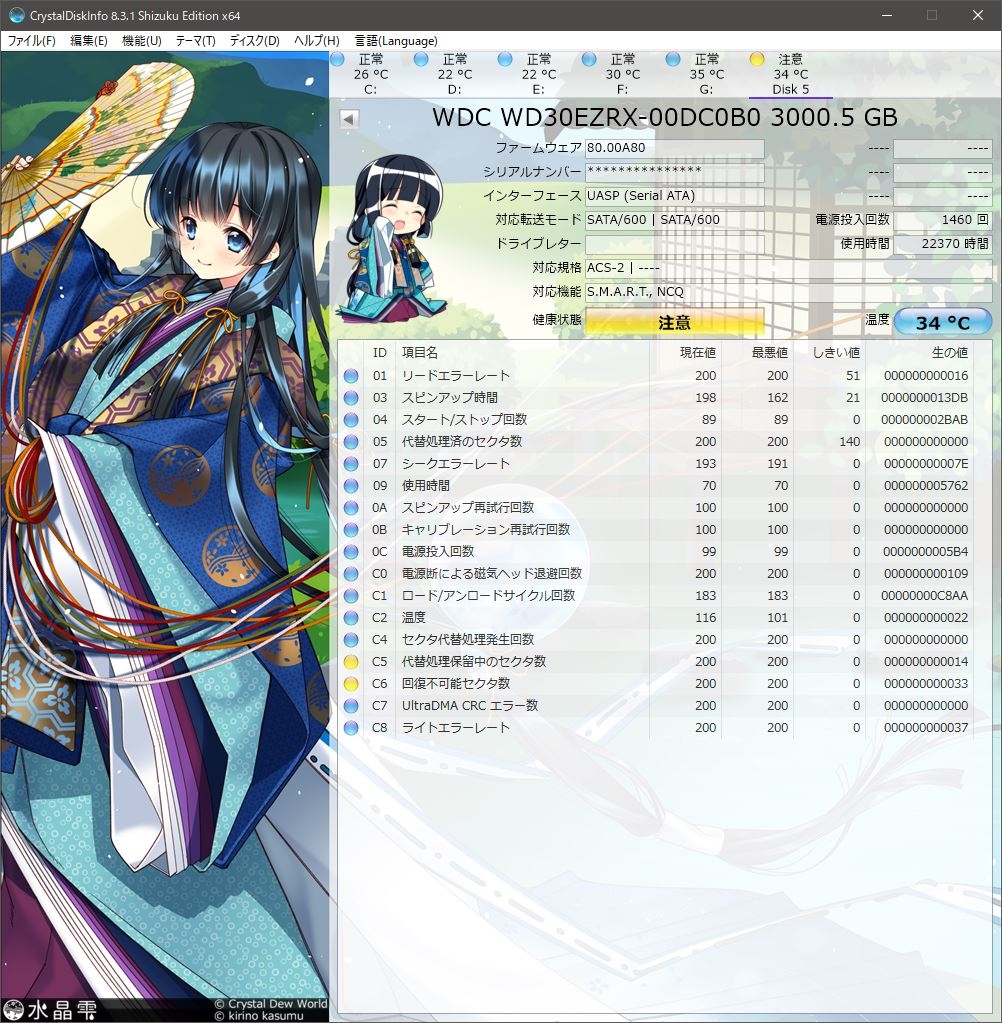Close the CrystalDiskInfo window
Image resolution: width=1002 pixels, height=1023 pixels.
click(977, 15)
